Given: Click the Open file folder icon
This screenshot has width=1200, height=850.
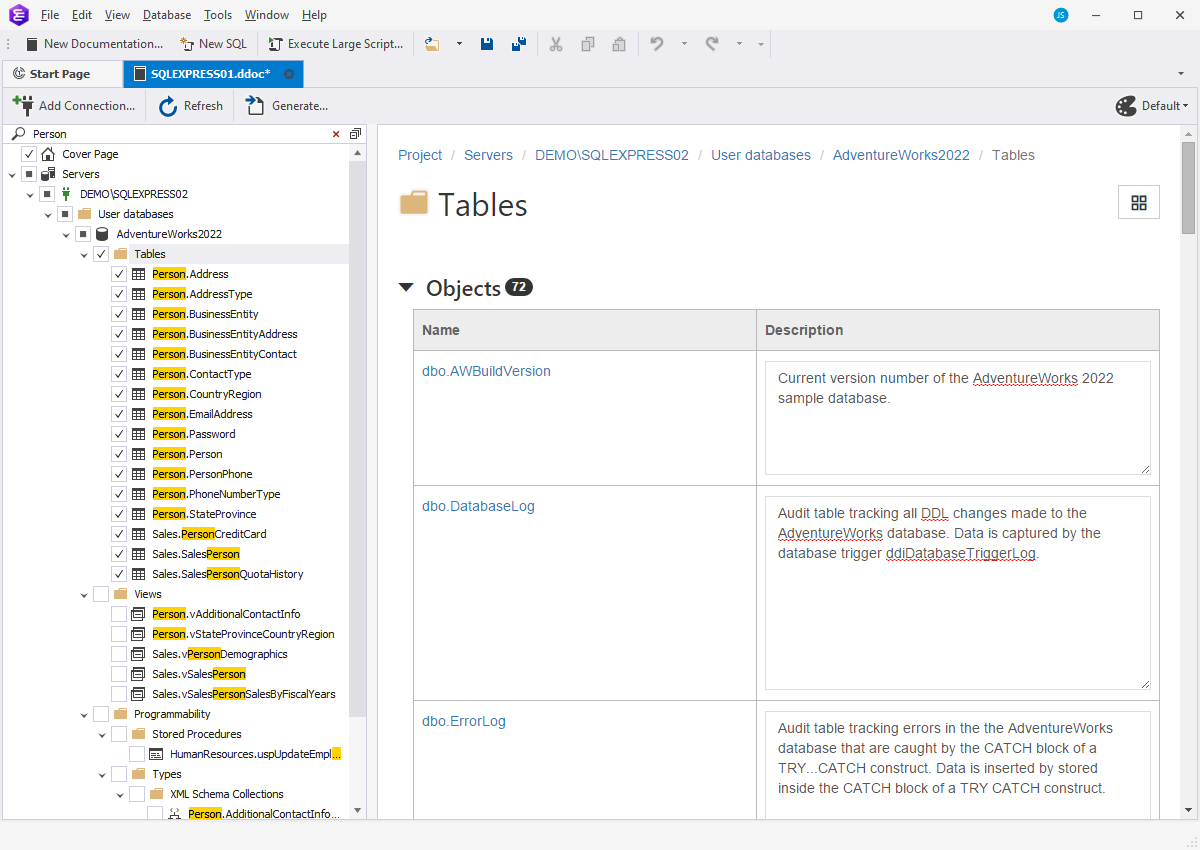Looking at the screenshot, I should (x=432, y=44).
